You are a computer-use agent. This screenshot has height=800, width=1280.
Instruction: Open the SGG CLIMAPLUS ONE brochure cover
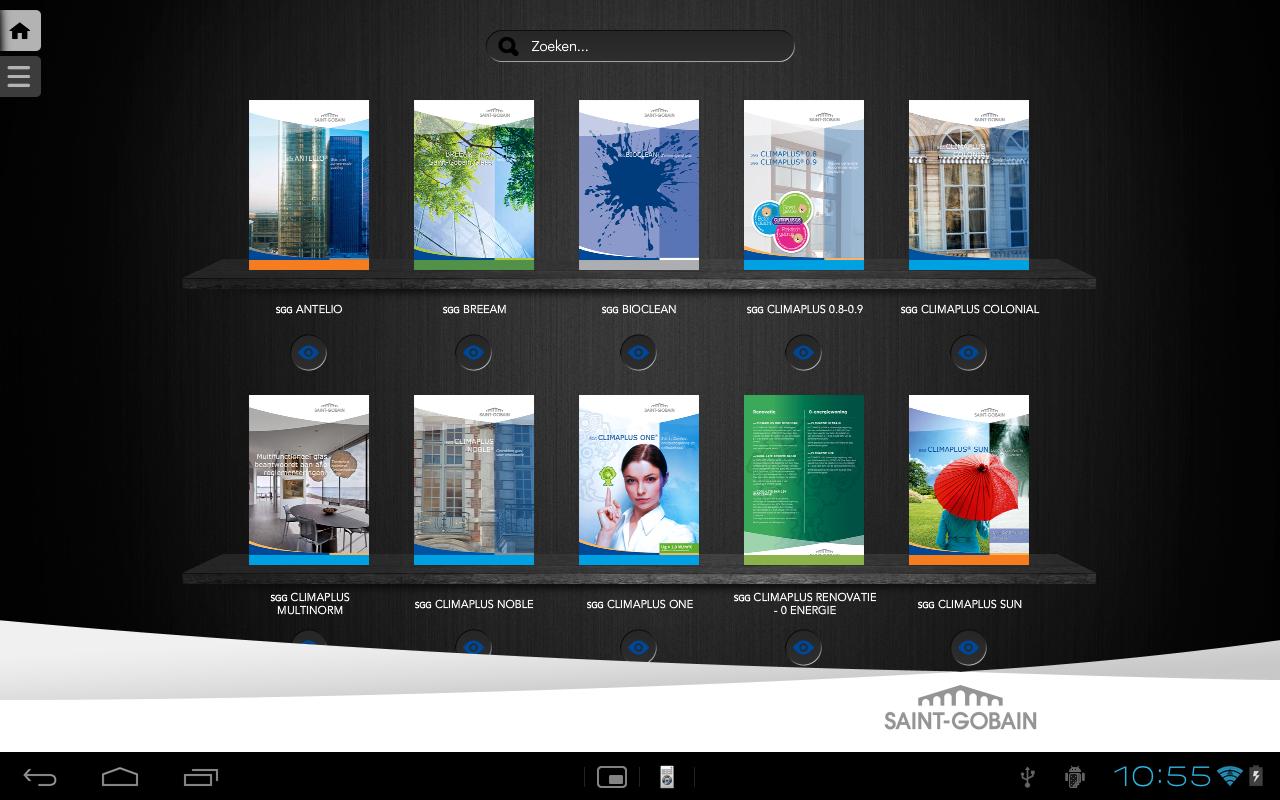[638, 479]
